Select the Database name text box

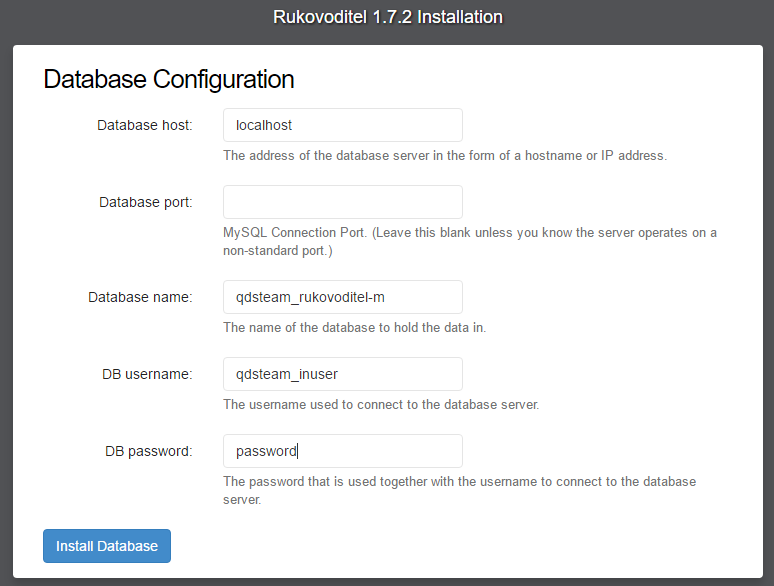tap(343, 297)
